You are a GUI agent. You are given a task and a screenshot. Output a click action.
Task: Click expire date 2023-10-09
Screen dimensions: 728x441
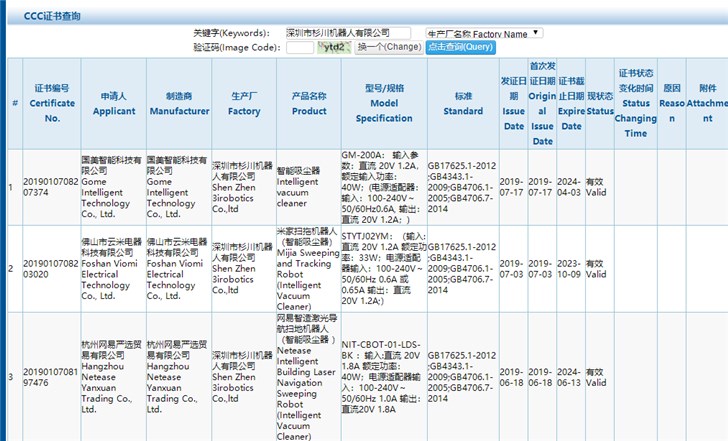pyautogui.click(x=569, y=268)
